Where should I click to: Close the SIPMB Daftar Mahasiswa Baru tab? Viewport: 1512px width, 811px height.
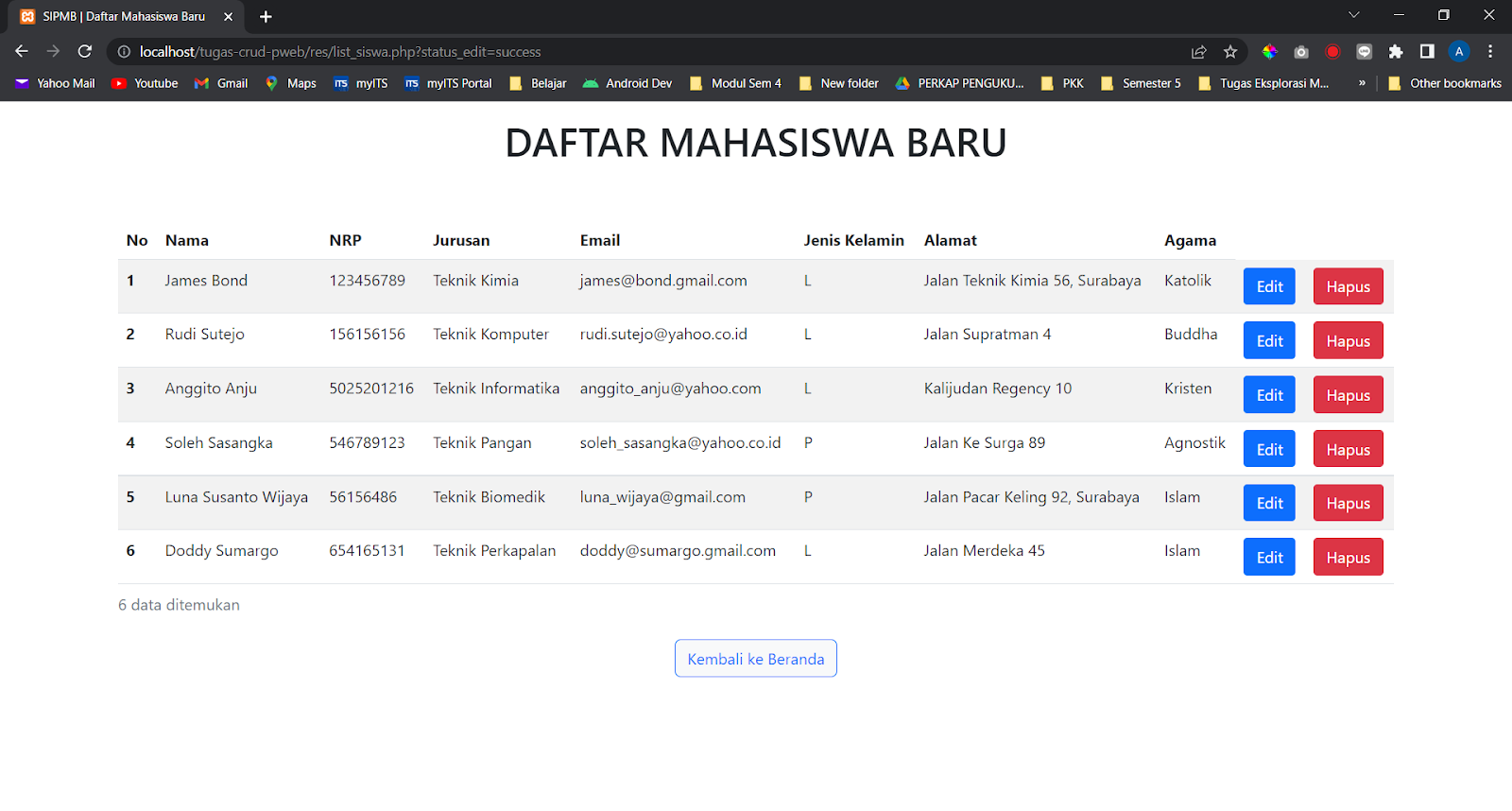pos(228,17)
